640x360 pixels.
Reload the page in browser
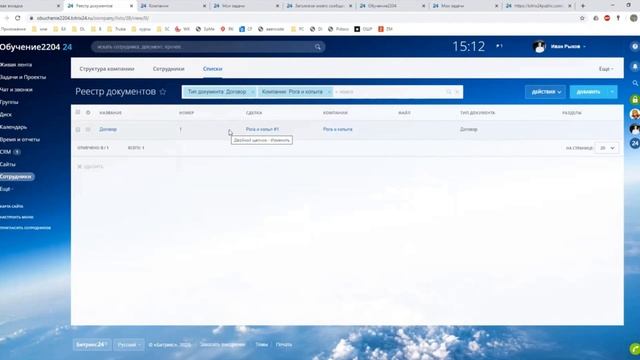(x=18, y=18)
